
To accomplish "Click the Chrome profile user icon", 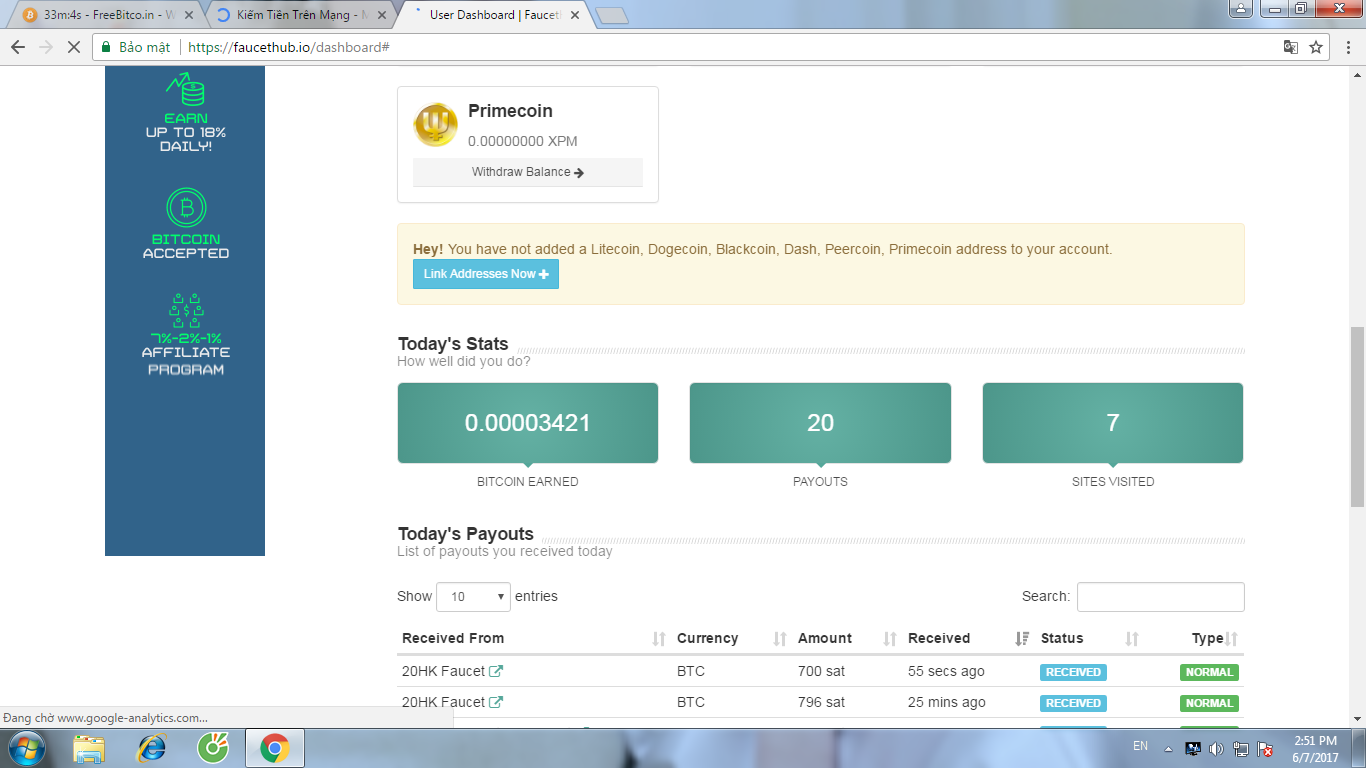I will pyautogui.click(x=1240, y=9).
